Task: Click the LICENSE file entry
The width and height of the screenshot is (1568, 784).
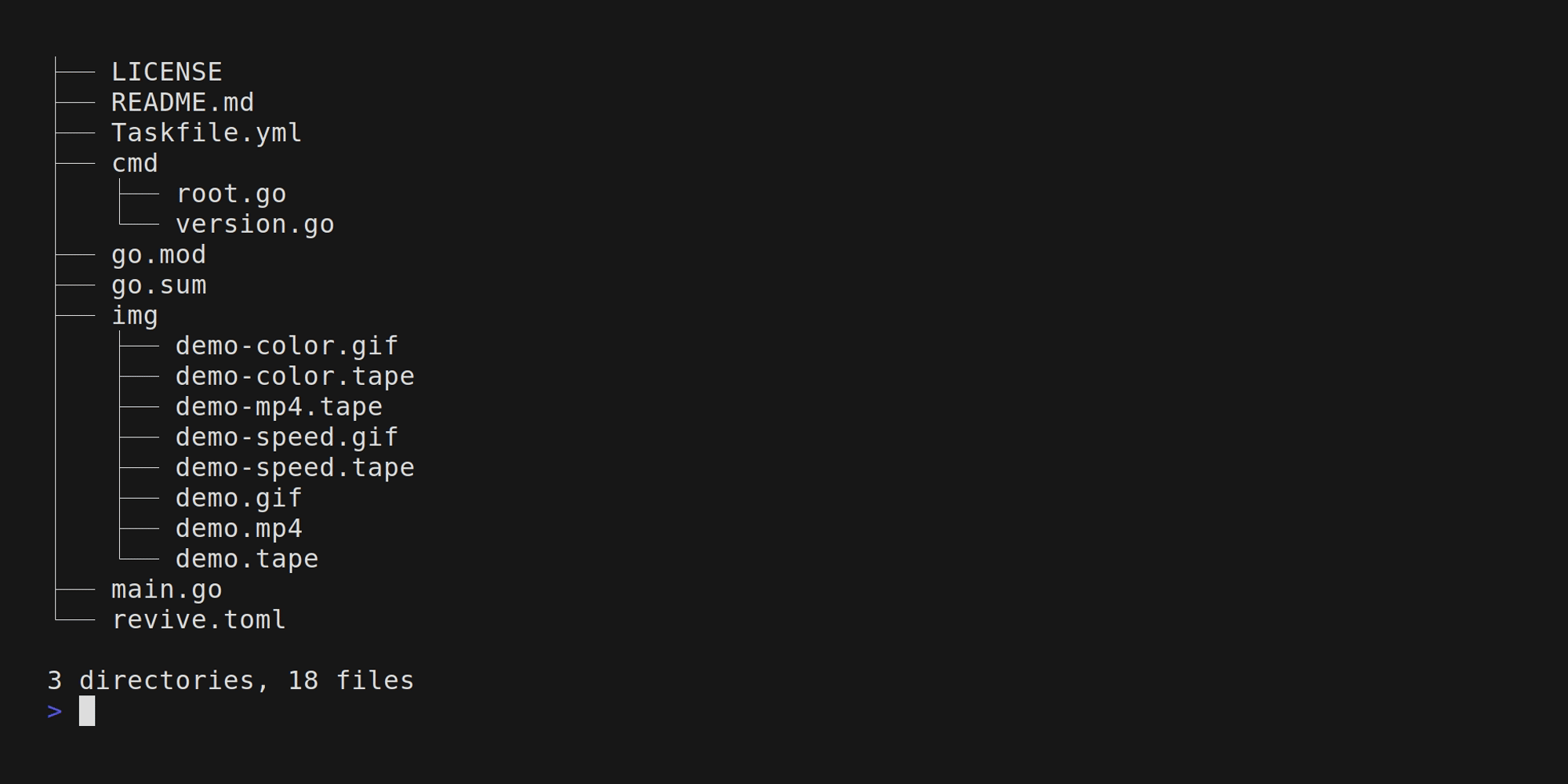Action: tap(166, 72)
